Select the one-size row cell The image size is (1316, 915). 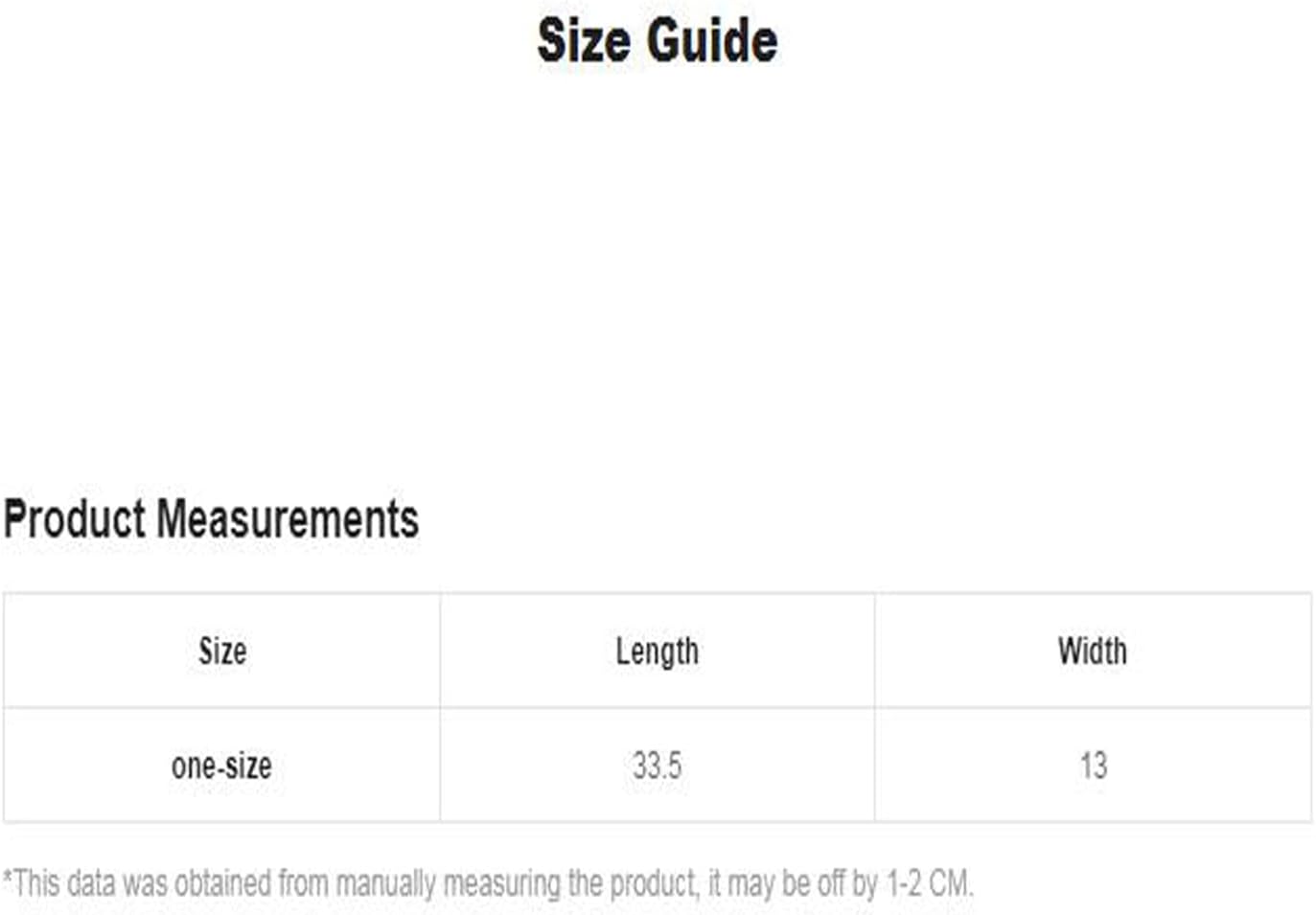(x=221, y=766)
